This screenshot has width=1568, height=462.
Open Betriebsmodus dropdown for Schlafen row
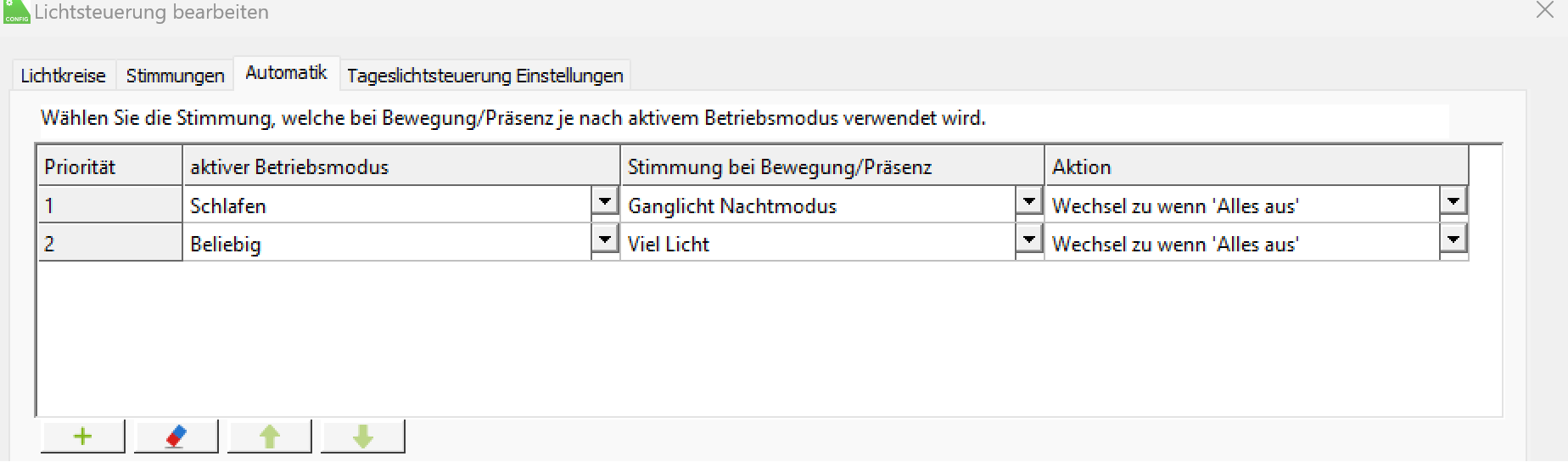point(604,202)
